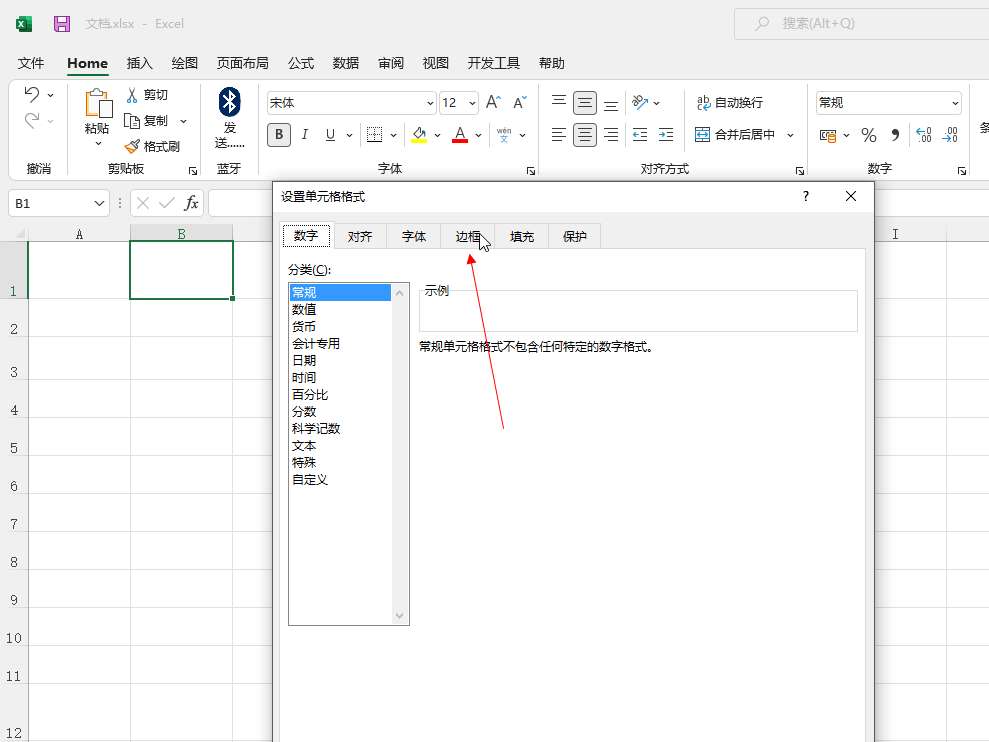The image size is (989, 742).
Task: Click Wrap Text (自动换行)
Action: [730, 102]
